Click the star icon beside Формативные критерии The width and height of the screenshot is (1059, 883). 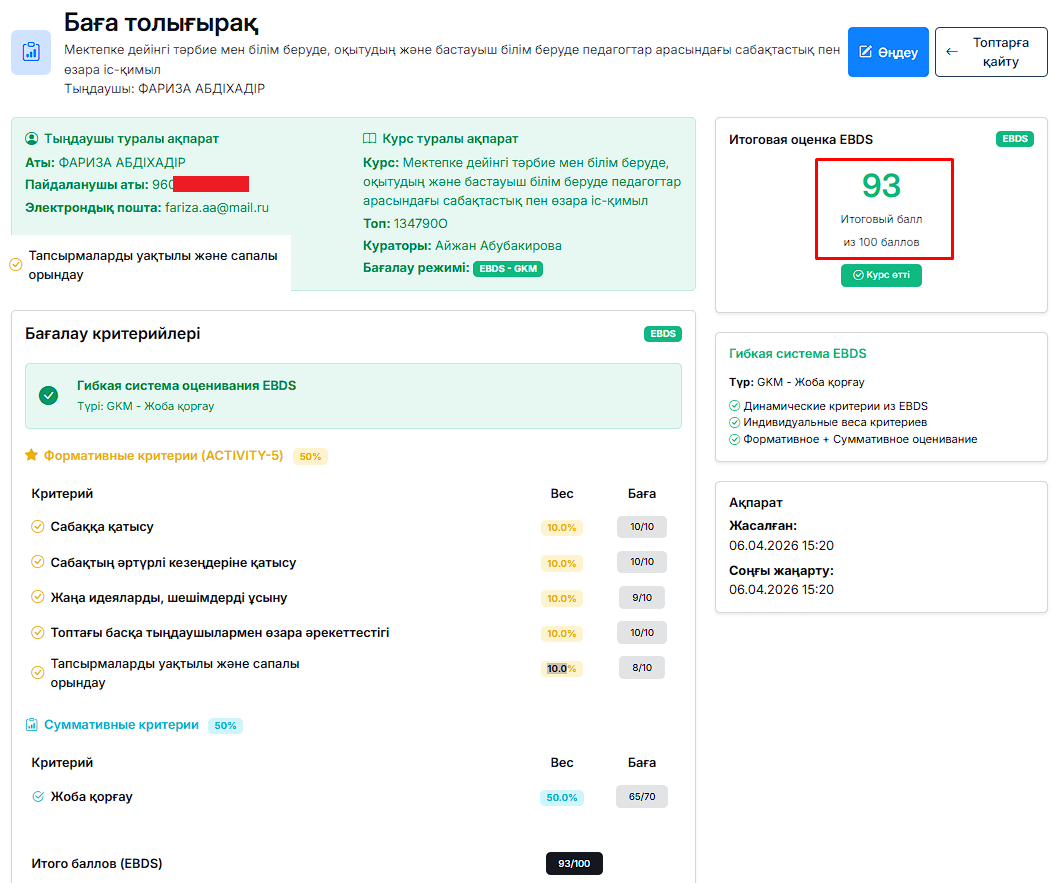point(32,456)
